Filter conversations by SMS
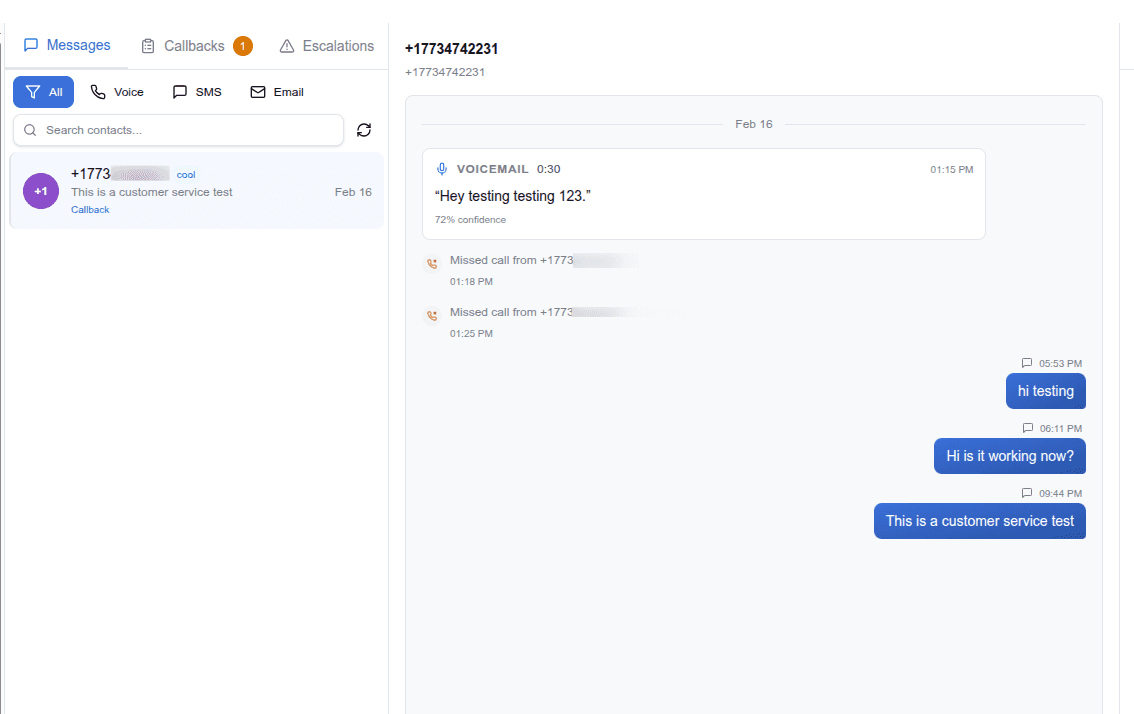The image size is (1134, 714). (197, 92)
